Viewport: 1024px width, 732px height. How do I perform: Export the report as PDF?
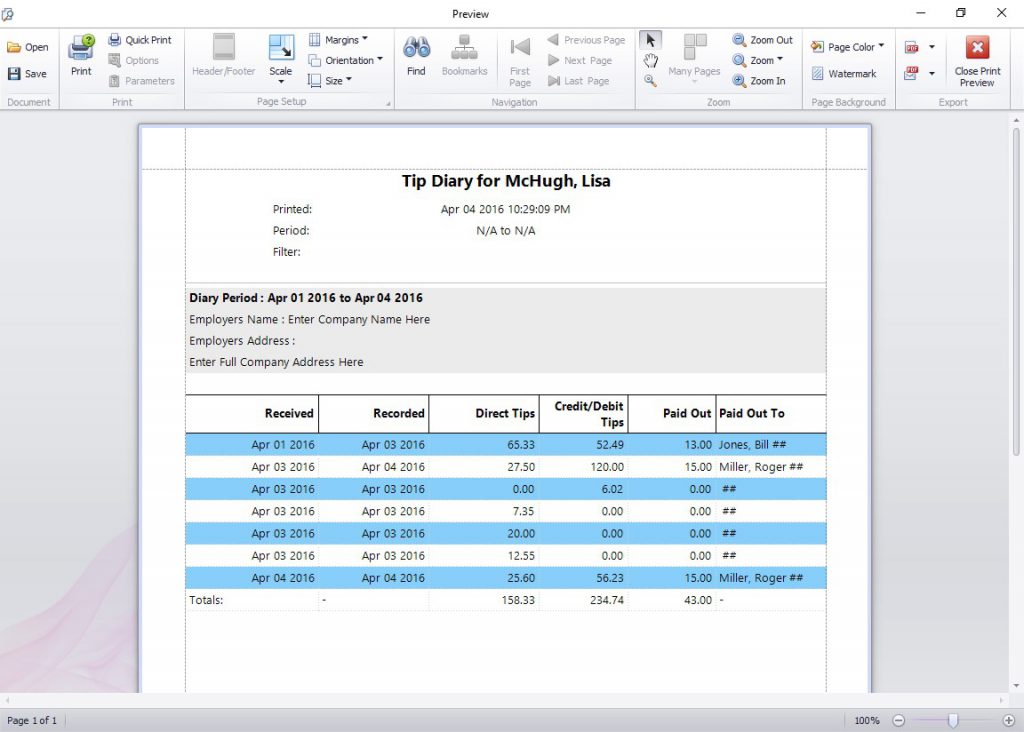pos(913,46)
